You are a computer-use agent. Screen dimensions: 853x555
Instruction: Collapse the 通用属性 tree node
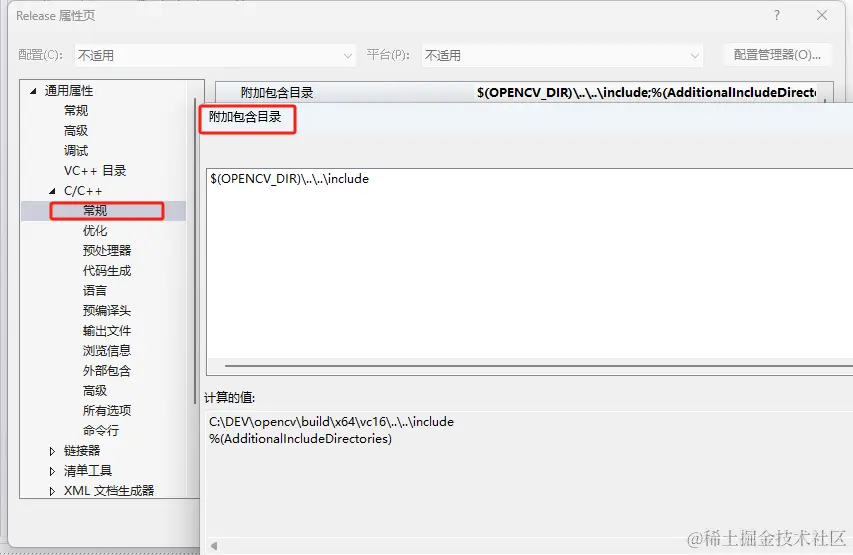pyautogui.click(x=33, y=91)
